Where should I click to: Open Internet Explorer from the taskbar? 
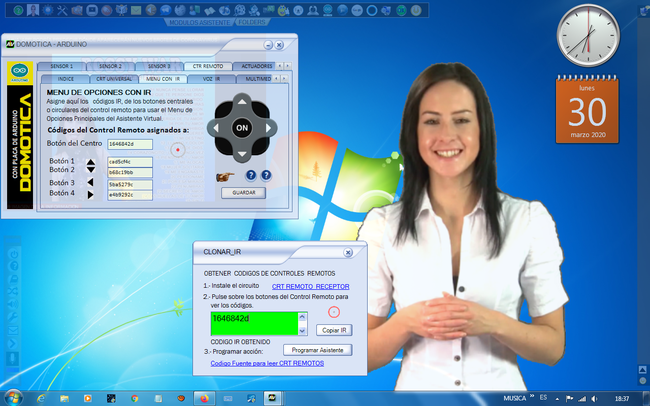[41, 399]
